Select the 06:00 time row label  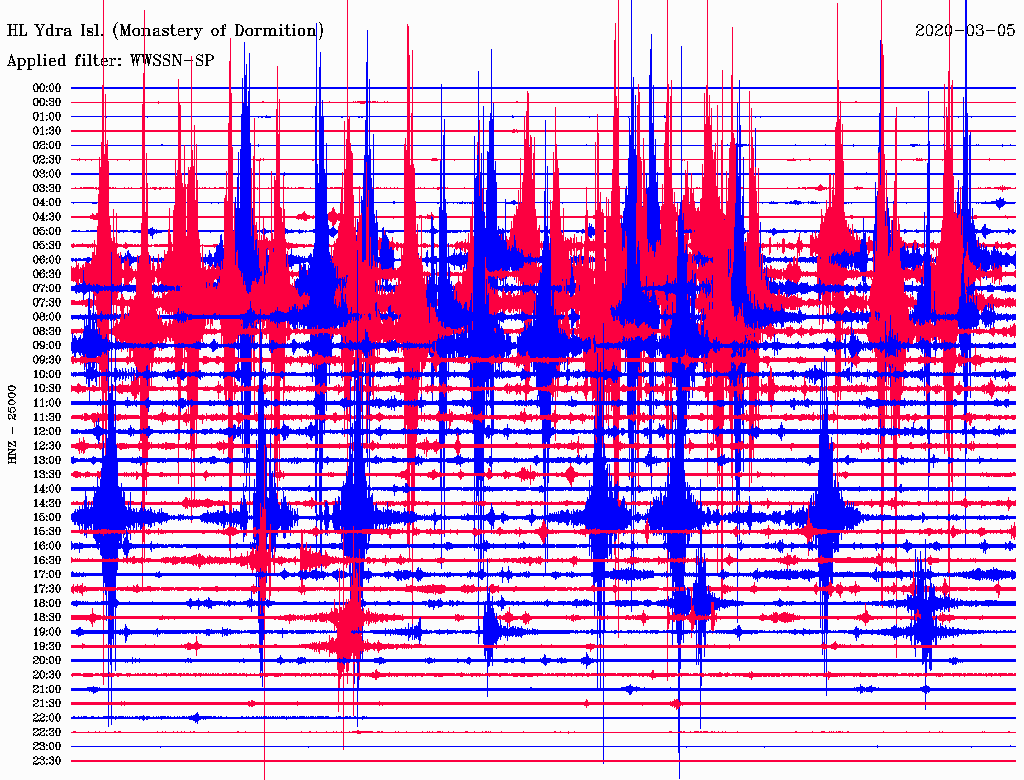pyautogui.click(x=47, y=260)
